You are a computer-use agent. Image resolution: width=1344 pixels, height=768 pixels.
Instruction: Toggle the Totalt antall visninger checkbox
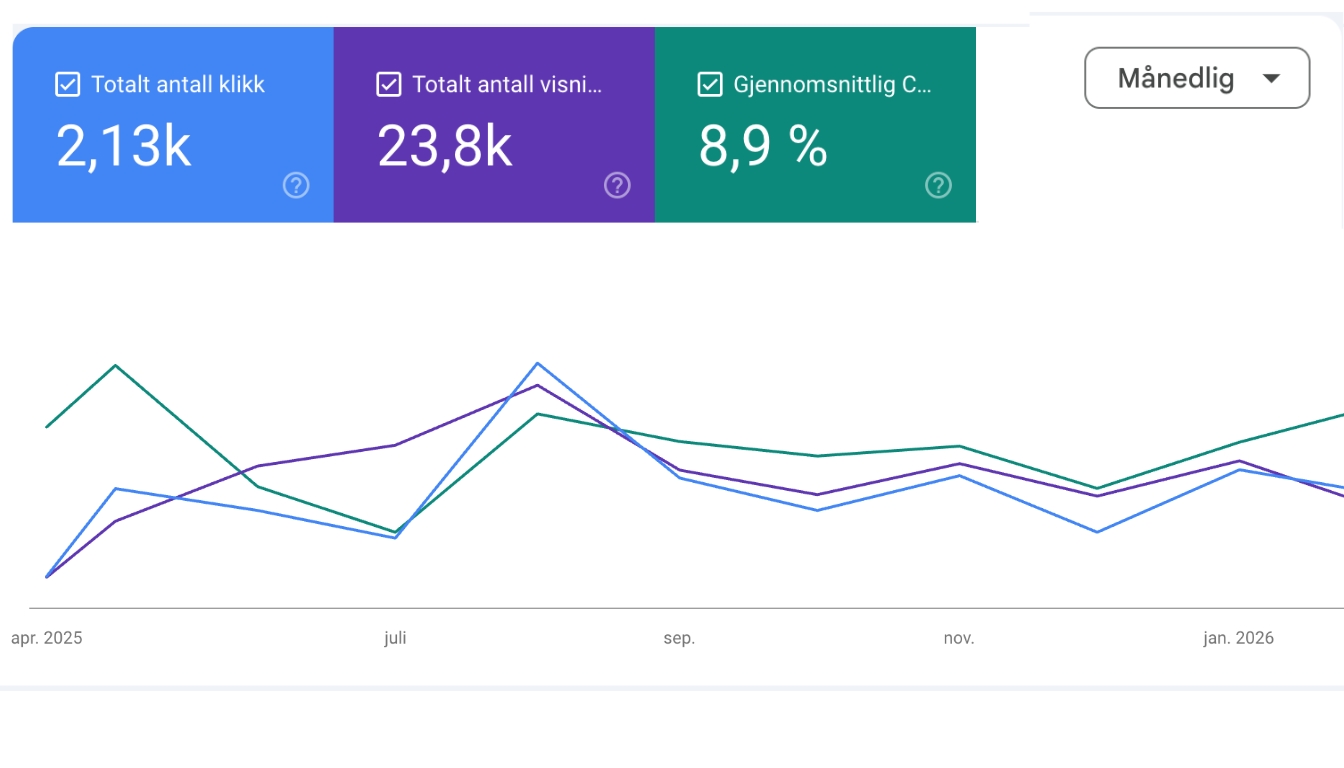click(x=388, y=85)
